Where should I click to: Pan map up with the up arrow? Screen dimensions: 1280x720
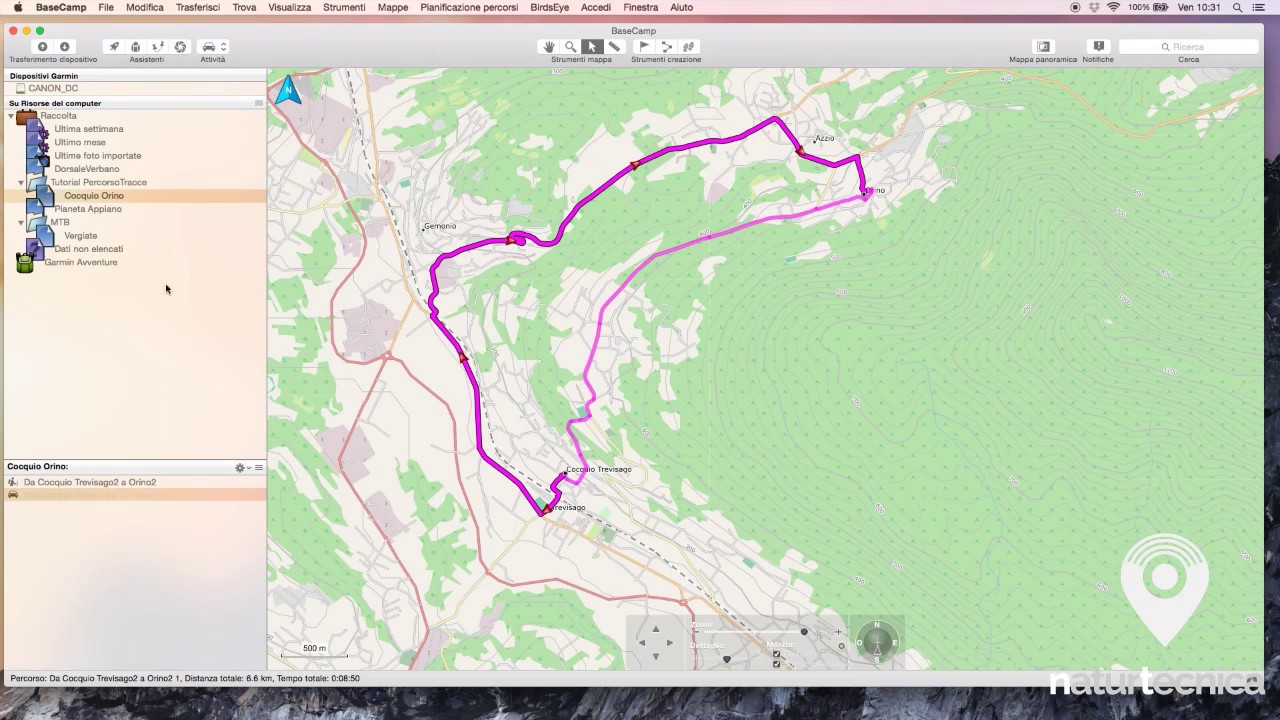point(656,629)
